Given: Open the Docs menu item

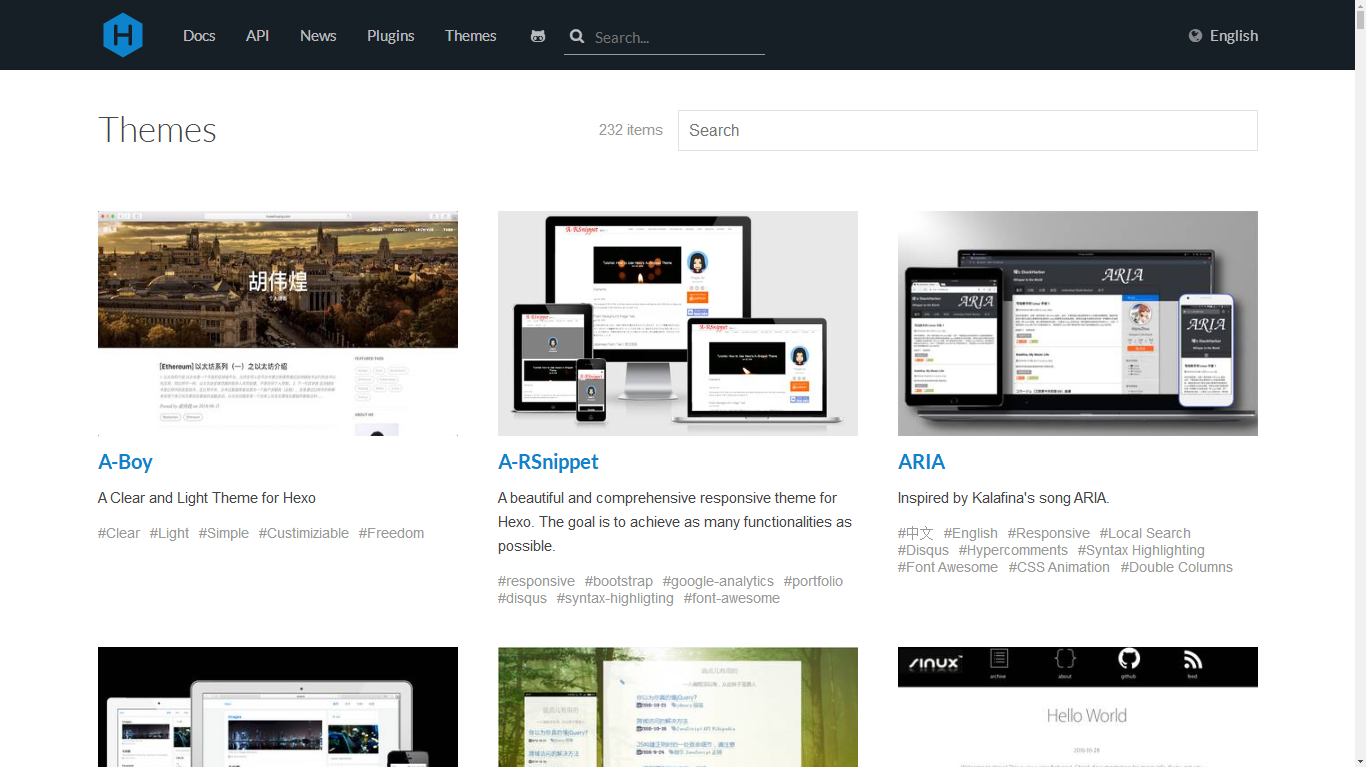Looking at the screenshot, I should point(199,36).
